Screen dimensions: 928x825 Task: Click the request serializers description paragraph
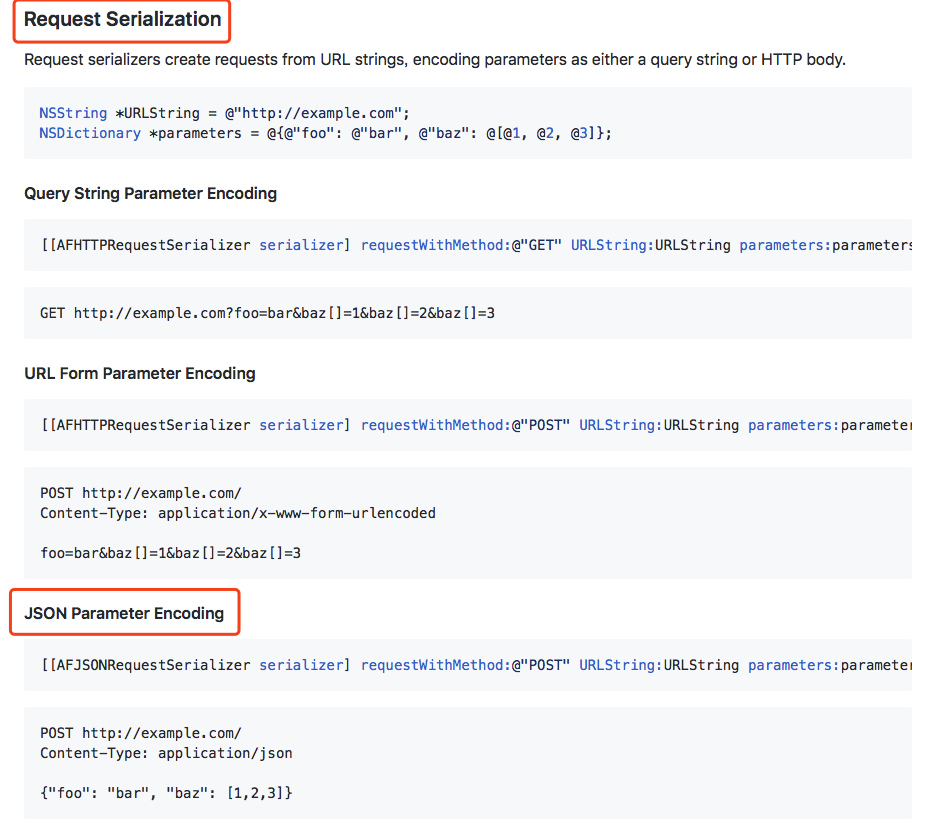coord(435,60)
